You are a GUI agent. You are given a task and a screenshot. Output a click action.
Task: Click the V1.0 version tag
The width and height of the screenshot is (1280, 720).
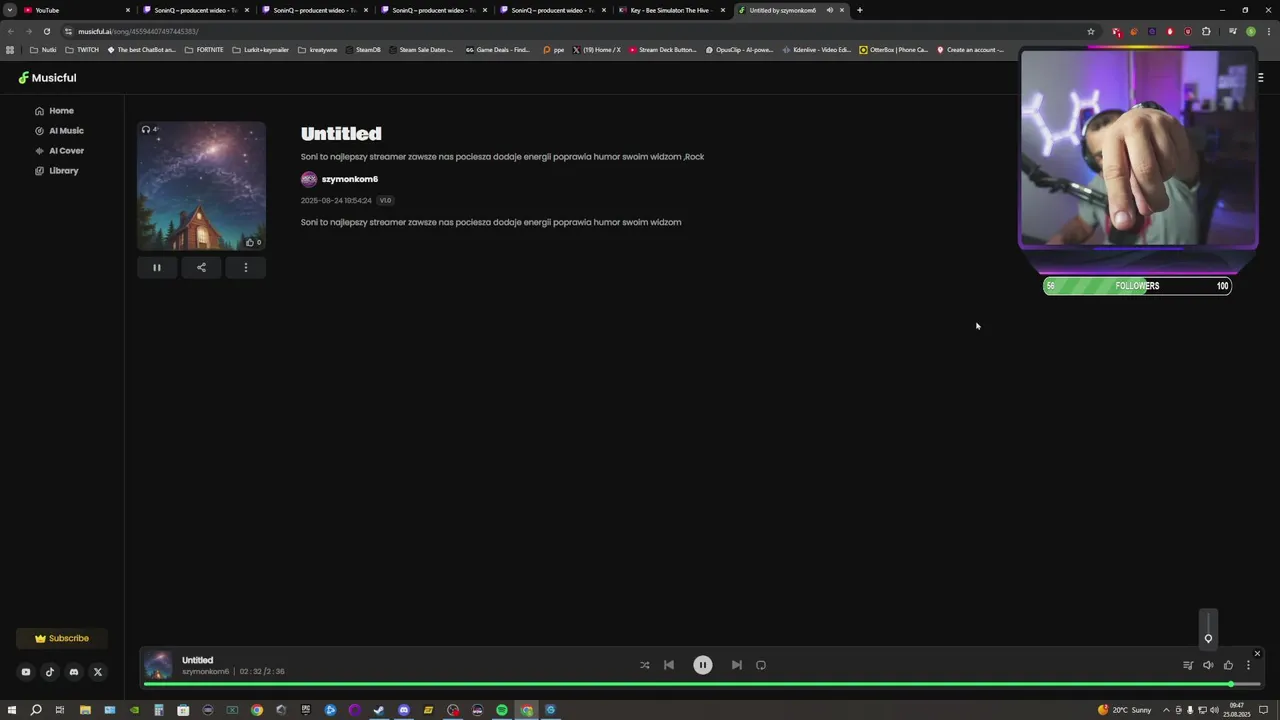point(385,200)
